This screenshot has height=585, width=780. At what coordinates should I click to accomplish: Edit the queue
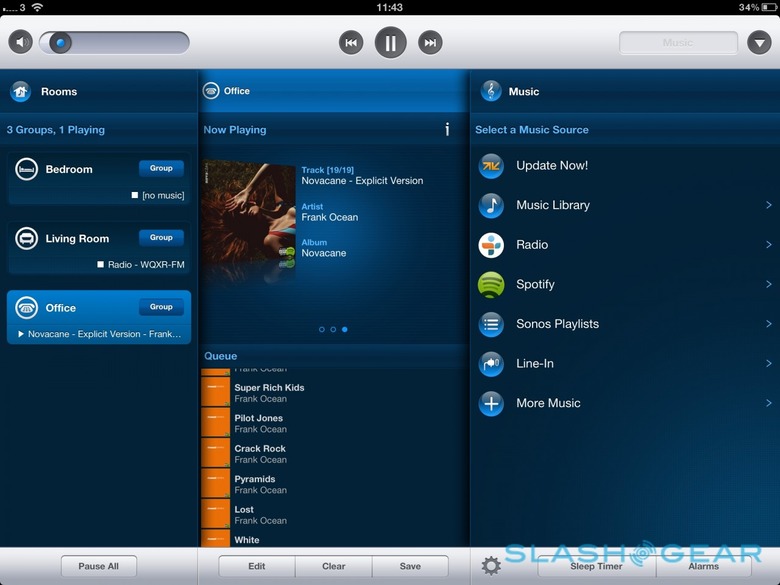pos(257,566)
